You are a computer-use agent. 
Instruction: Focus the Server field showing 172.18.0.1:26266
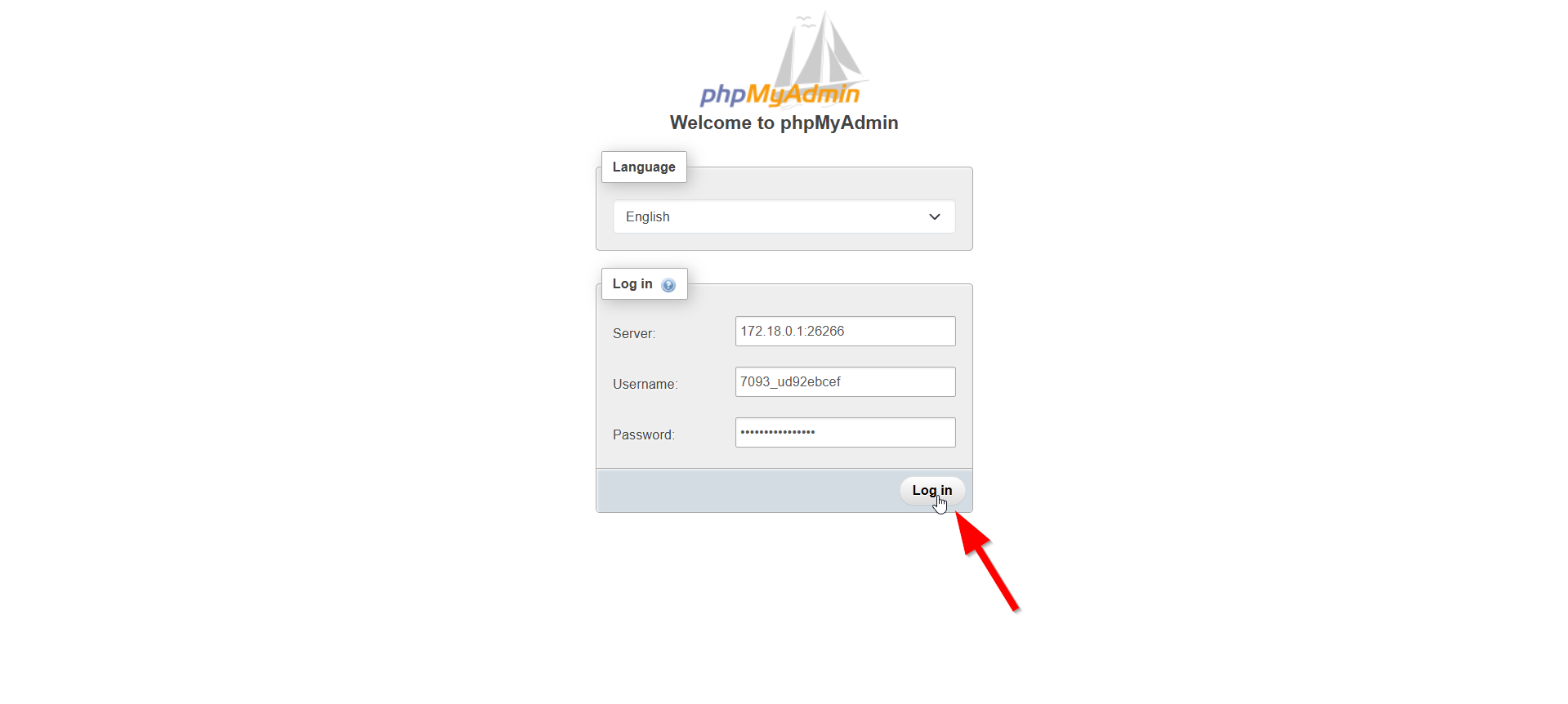(845, 331)
